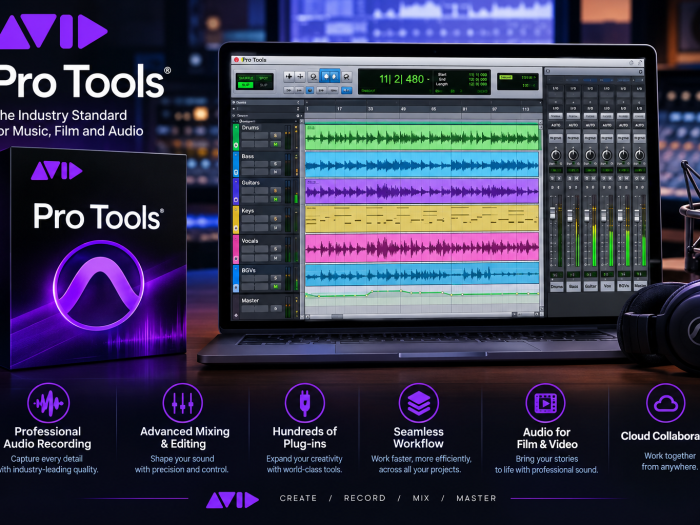The height and width of the screenshot is (525, 700).
Task: Solo the Guitars track
Action: coord(275,191)
